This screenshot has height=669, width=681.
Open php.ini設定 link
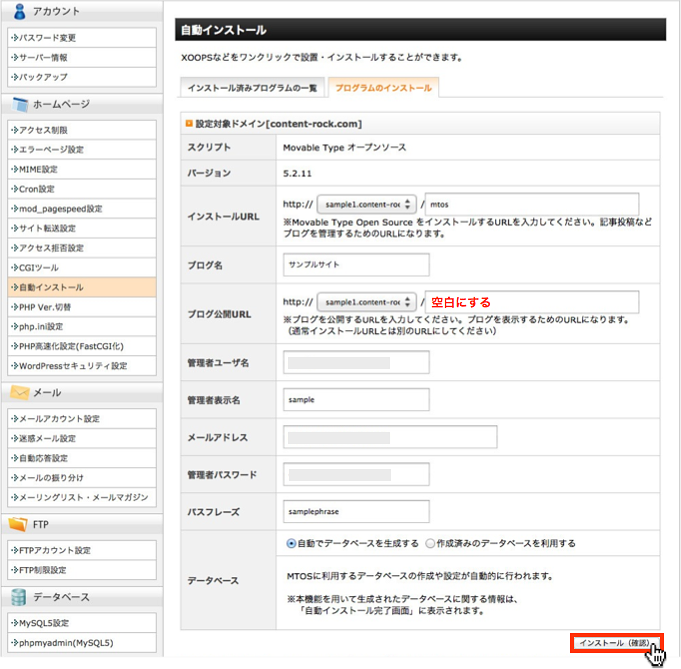point(82,327)
